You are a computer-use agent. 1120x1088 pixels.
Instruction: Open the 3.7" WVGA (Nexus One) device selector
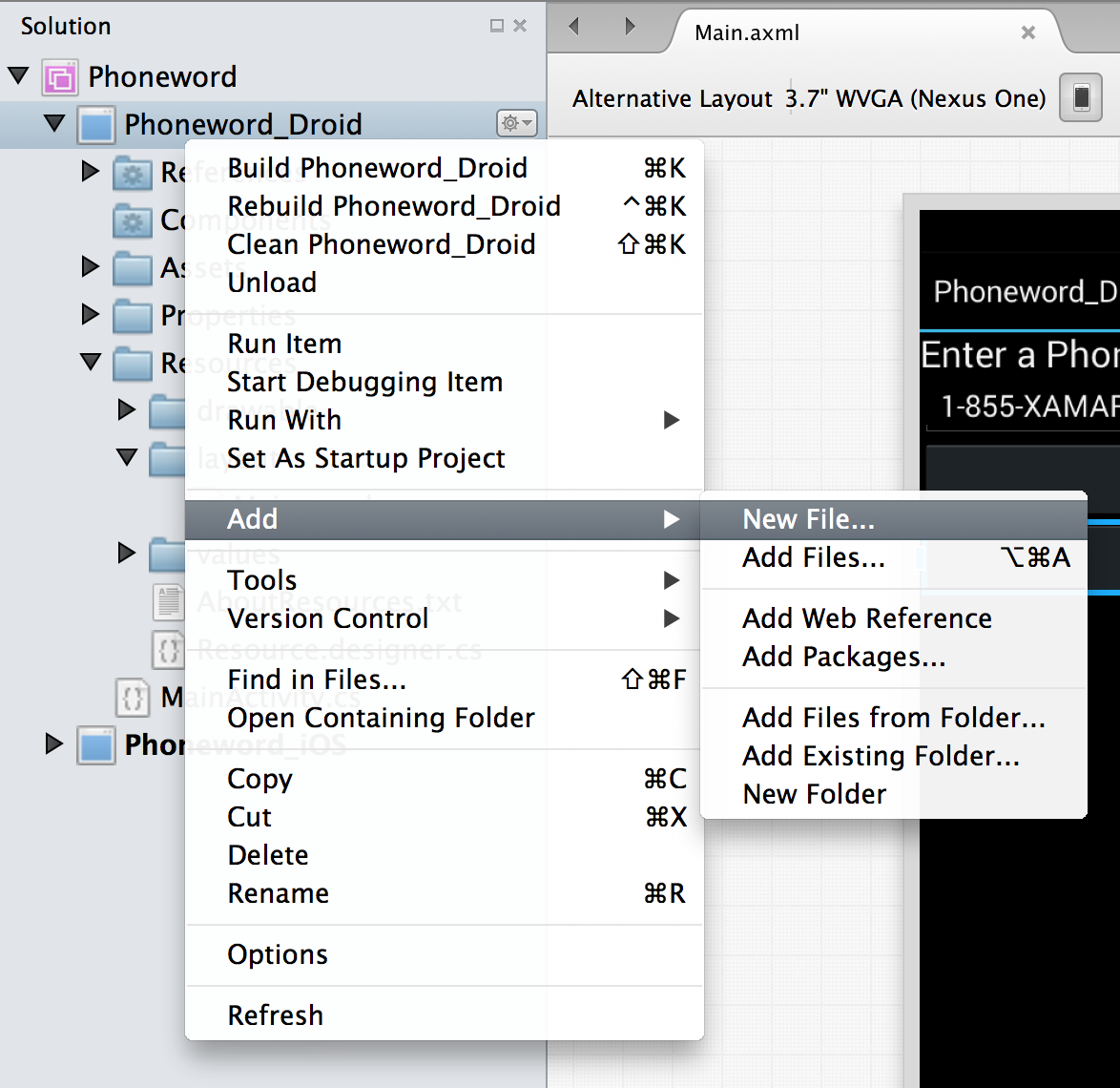click(x=916, y=99)
